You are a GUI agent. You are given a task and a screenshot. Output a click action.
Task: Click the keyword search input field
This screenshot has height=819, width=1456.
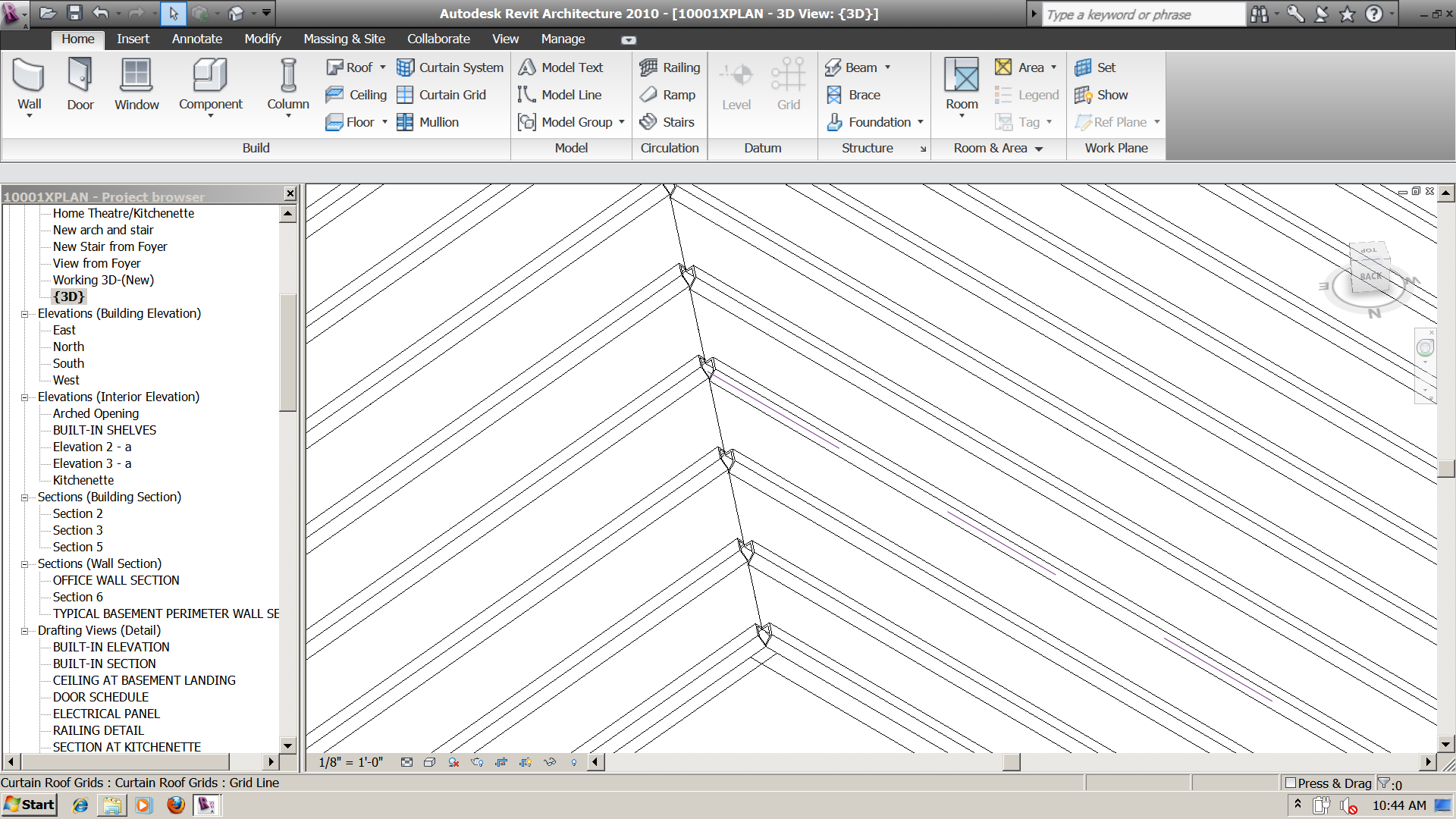(1144, 14)
